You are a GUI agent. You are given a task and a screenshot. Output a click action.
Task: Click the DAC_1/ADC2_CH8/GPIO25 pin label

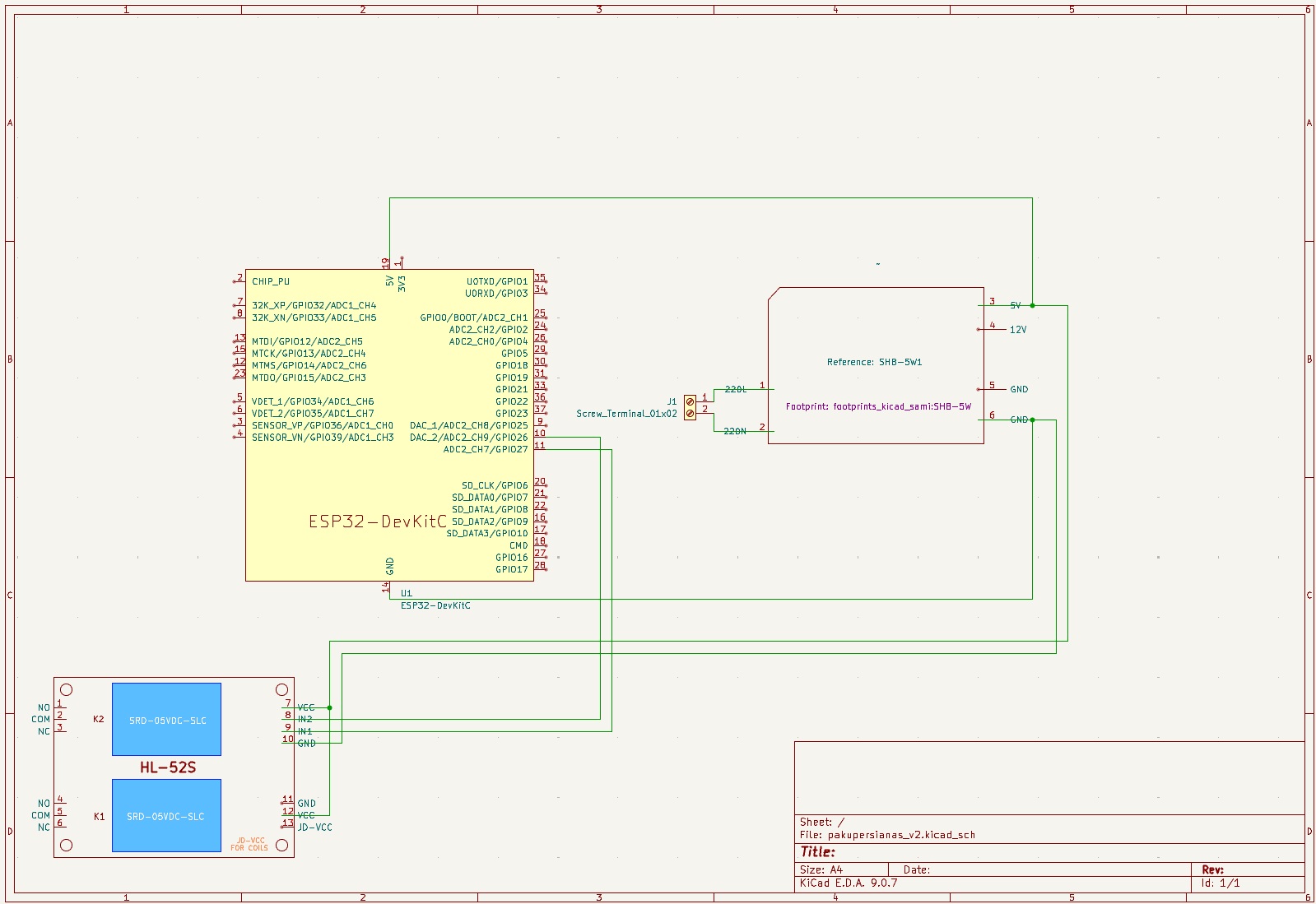[x=469, y=425]
